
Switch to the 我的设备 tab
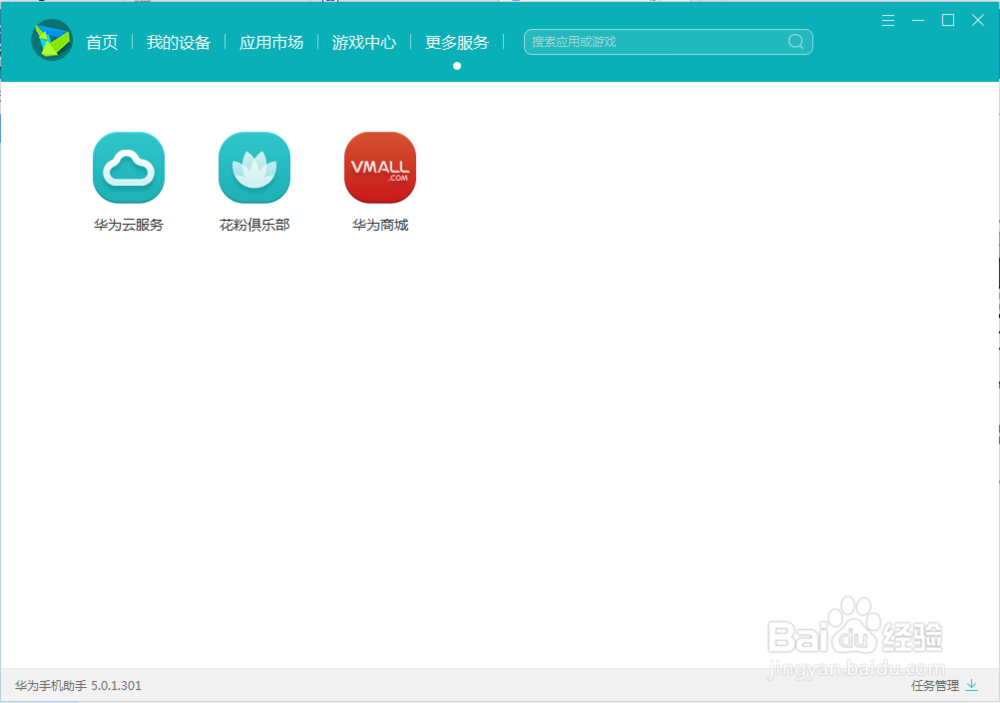(179, 42)
